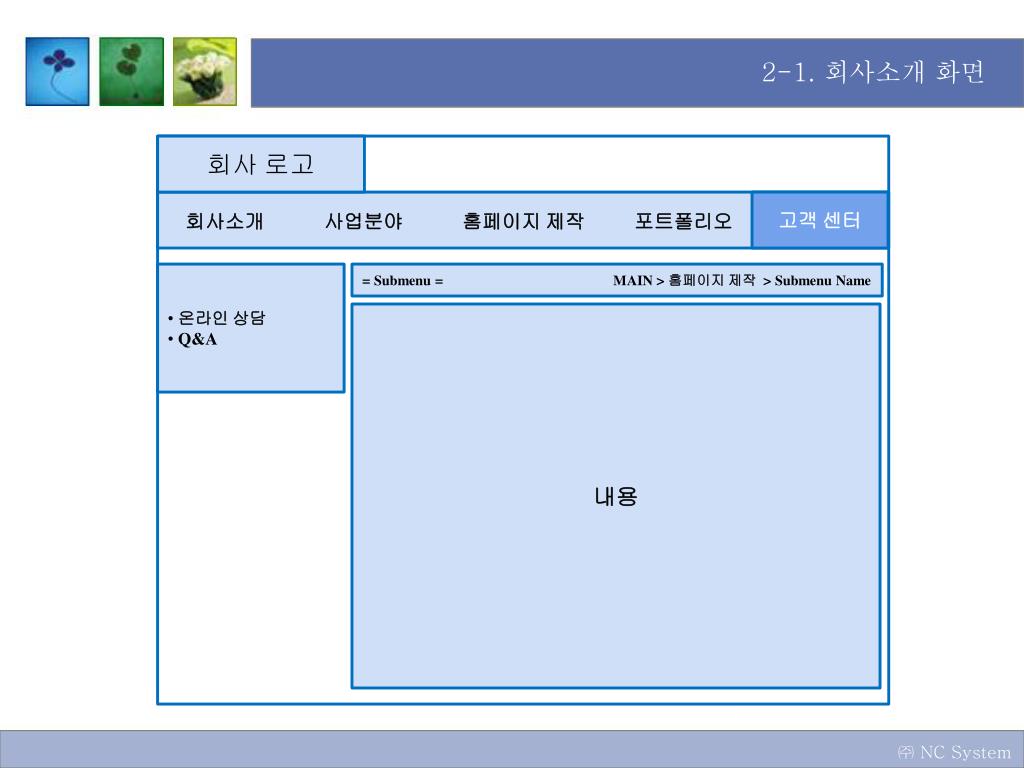Viewport: 1024px width, 768px height.
Task: Open the 사업분야 menu item
Action: [364, 221]
